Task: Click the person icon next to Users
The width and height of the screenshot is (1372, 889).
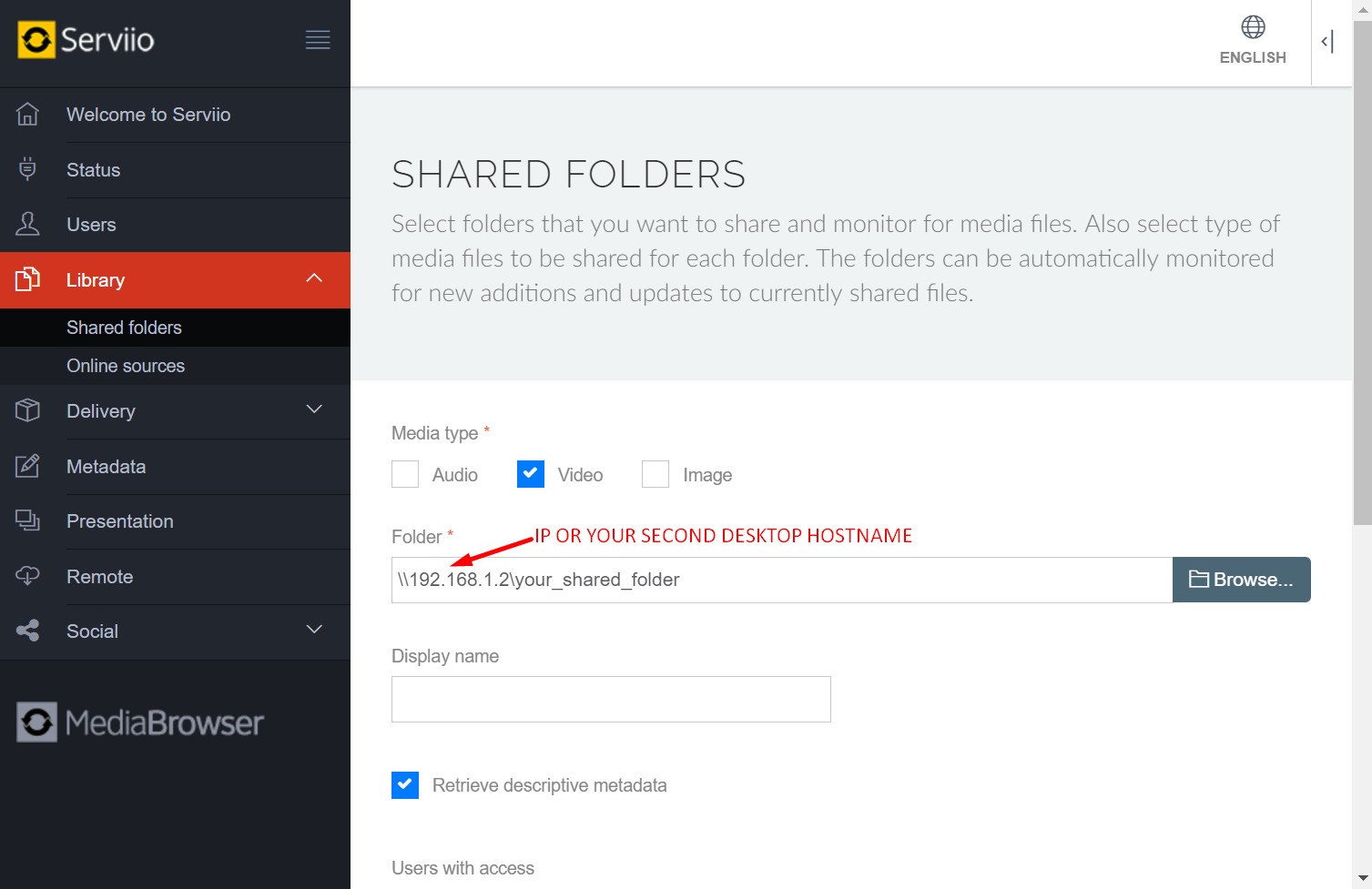Action: (27, 224)
